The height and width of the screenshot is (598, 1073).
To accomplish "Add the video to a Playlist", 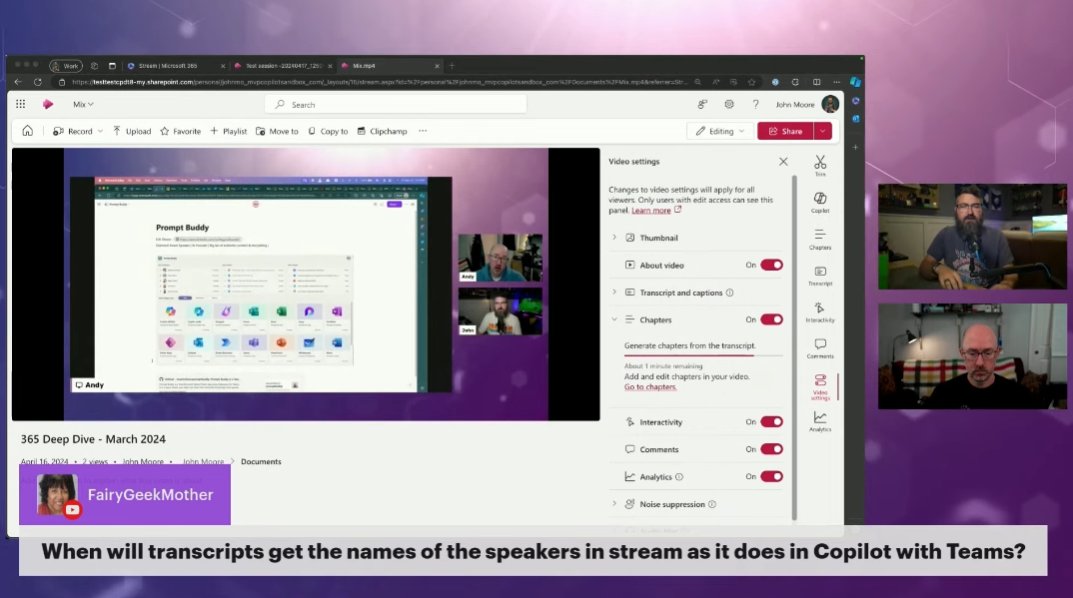I will (x=229, y=131).
